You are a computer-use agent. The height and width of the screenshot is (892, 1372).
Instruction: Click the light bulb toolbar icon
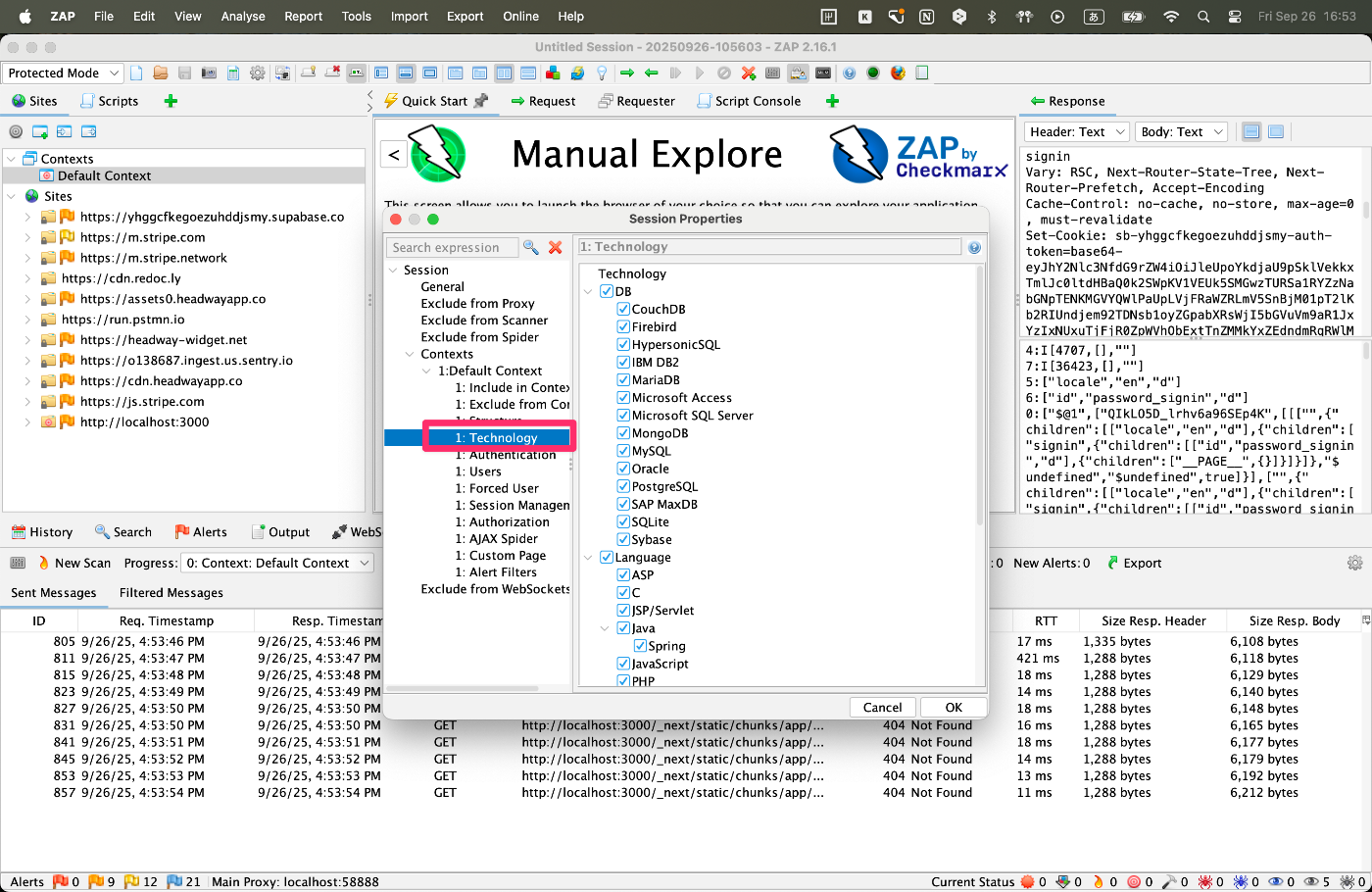pyautogui.click(x=602, y=73)
